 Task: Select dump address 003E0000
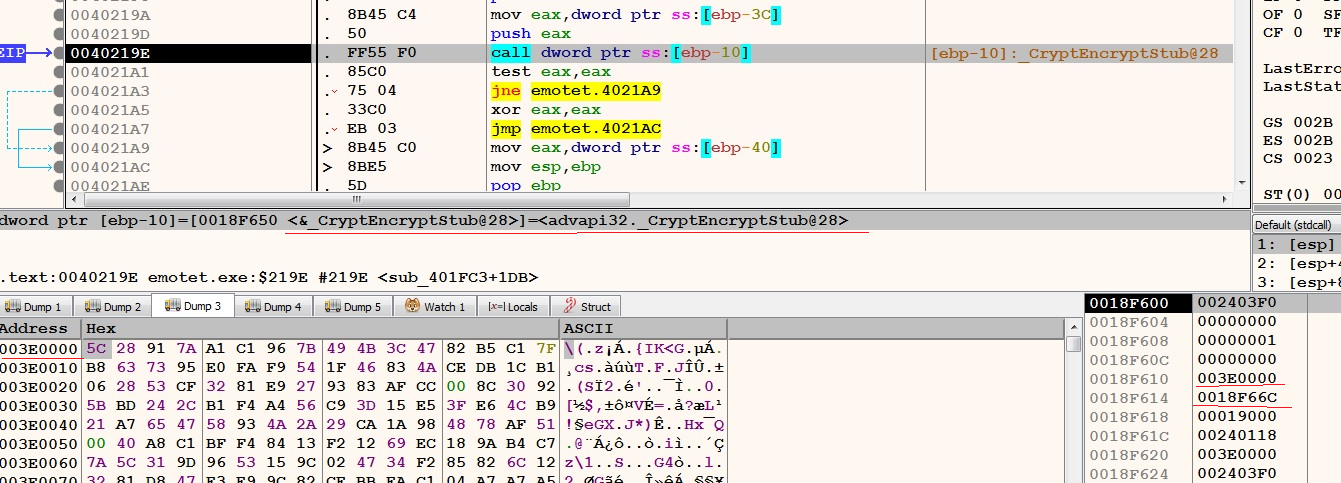point(38,348)
